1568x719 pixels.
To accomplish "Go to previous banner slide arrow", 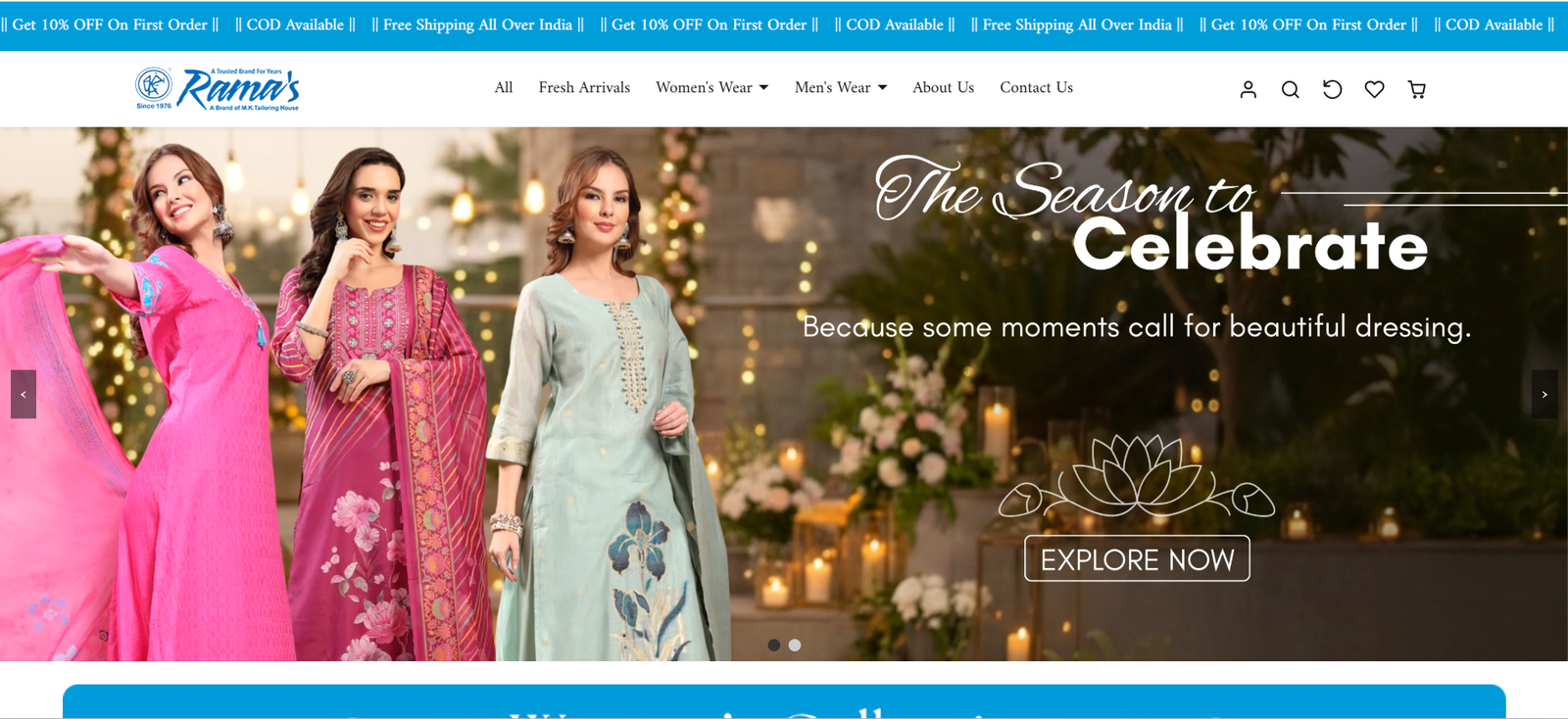I will tap(24, 394).
